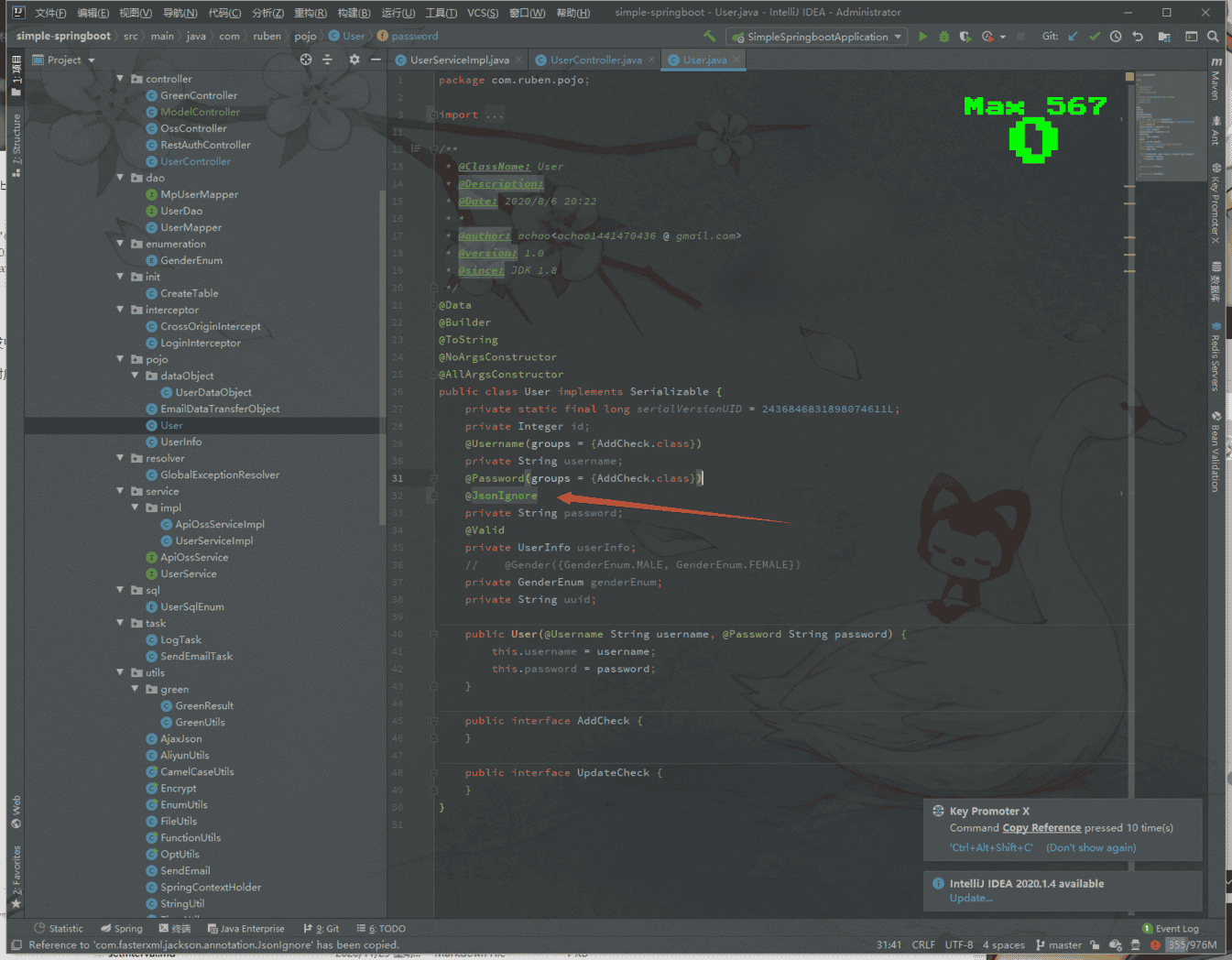Collapse the controller folder

120,79
